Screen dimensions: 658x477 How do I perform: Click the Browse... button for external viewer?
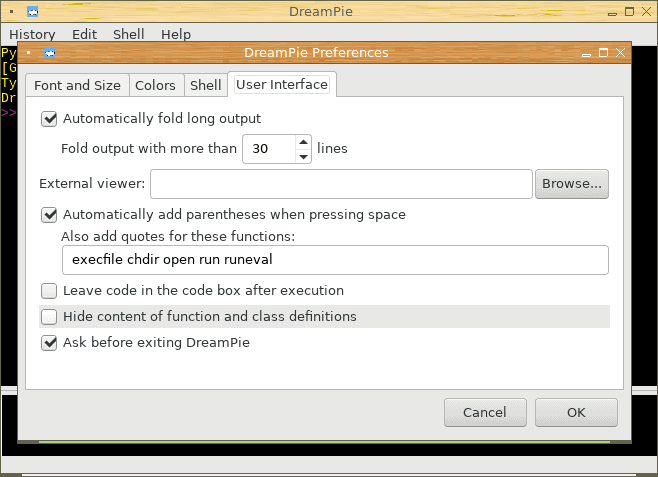[x=572, y=184]
